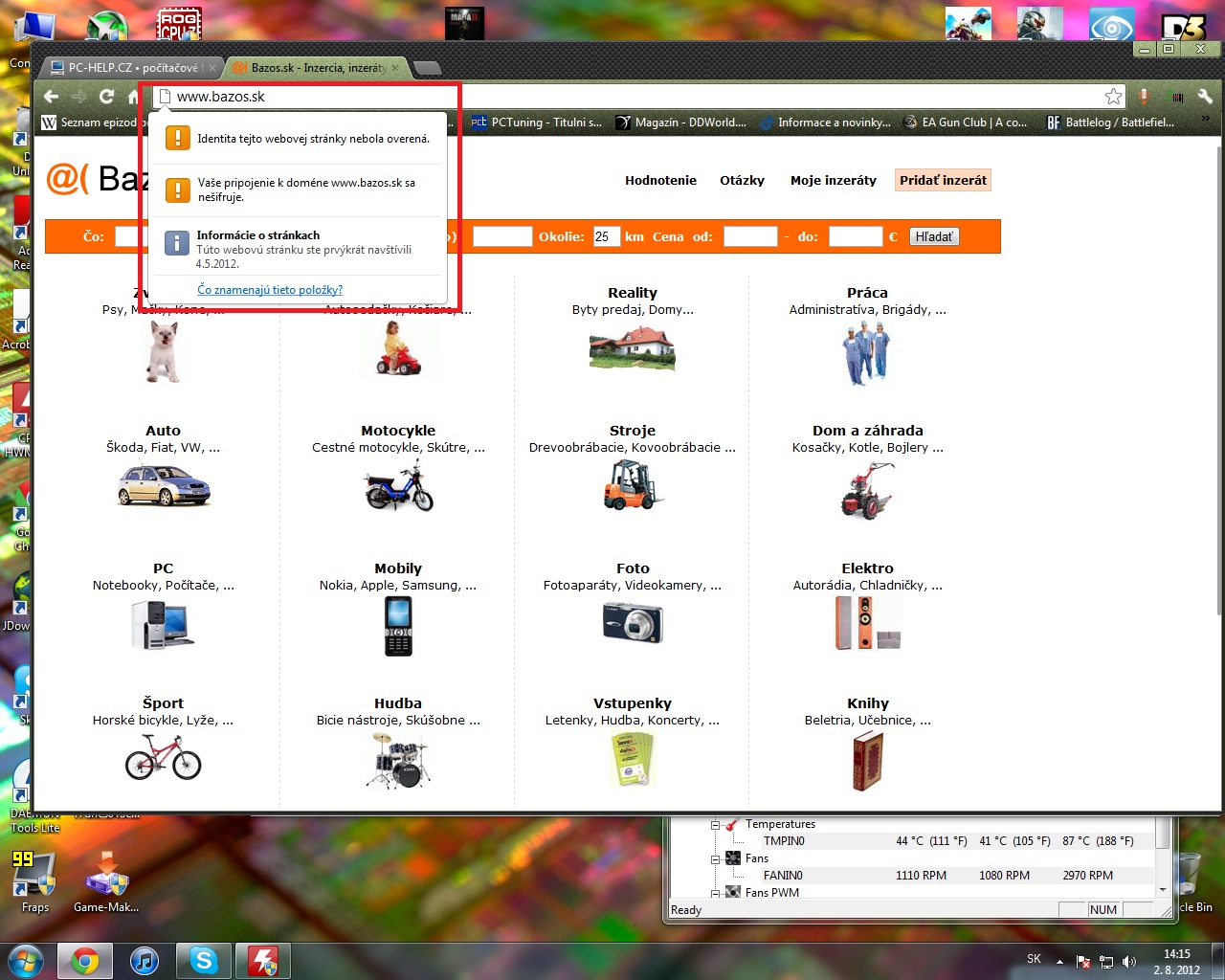
Task: Click the Hľadať search button
Action: [x=934, y=236]
